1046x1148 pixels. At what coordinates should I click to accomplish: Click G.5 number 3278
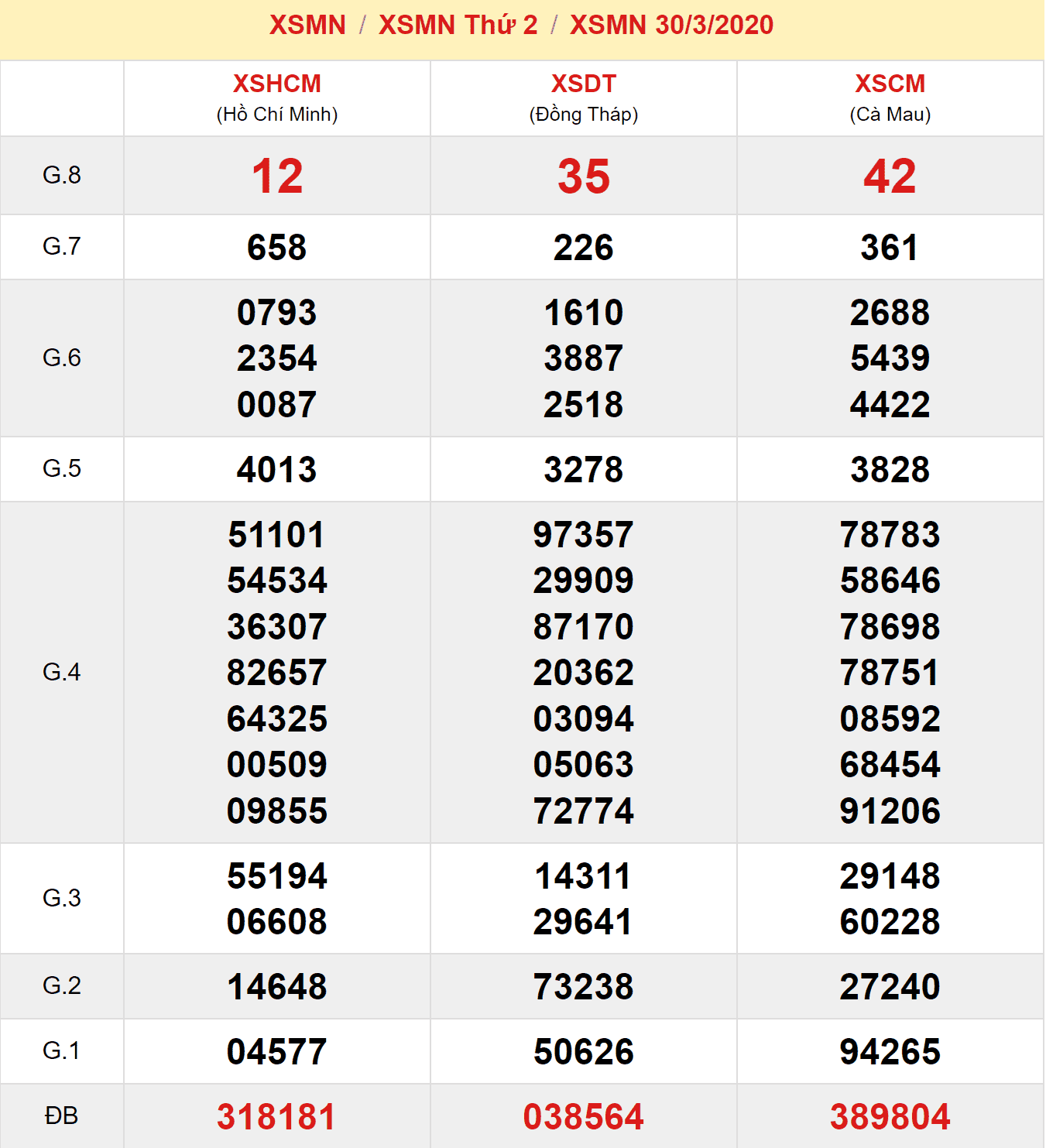coord(584,470)
